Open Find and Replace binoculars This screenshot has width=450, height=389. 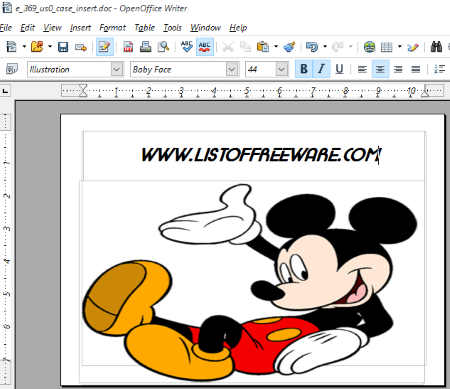point(436,47)
